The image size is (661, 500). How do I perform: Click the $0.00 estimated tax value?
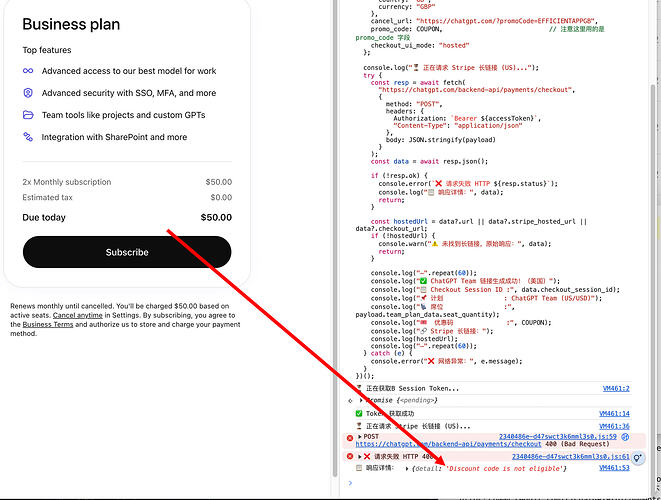[x=221, y=197]
